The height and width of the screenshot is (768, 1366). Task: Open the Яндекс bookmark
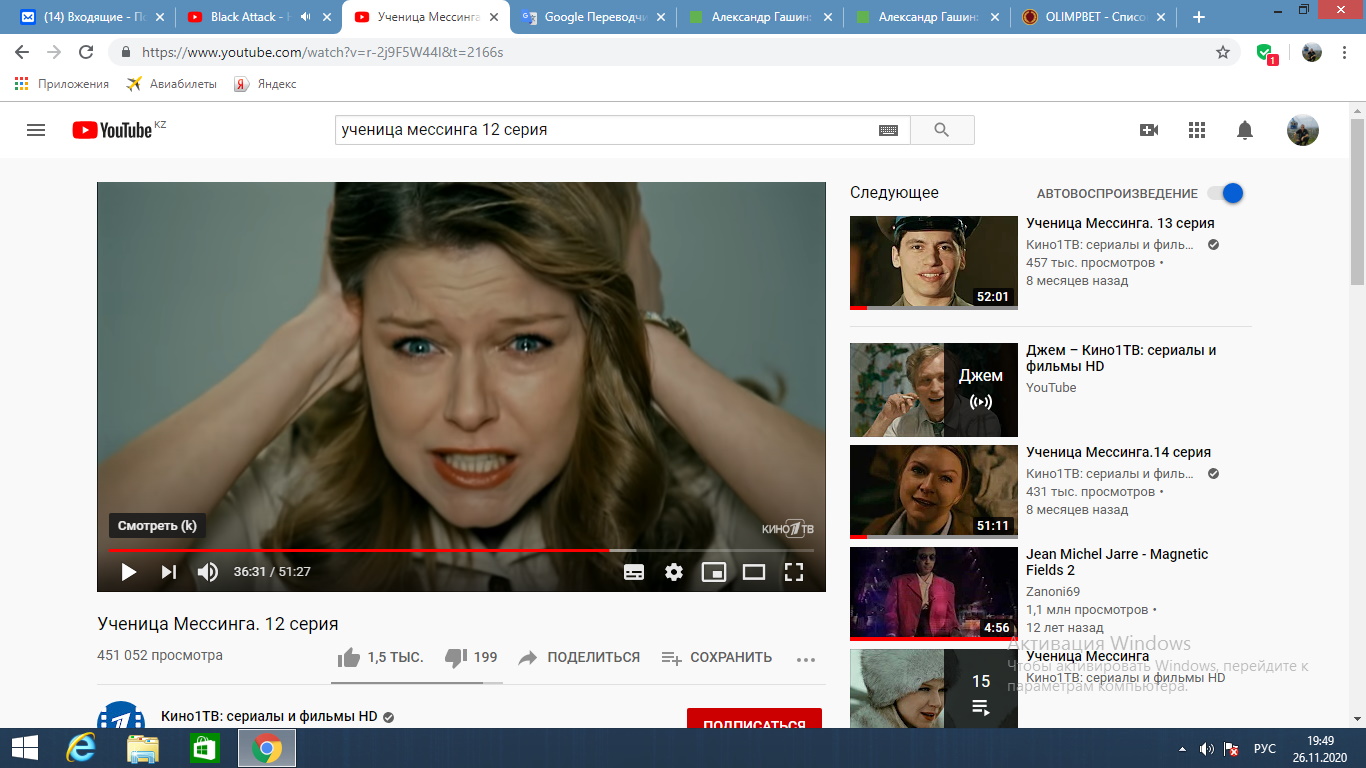coord(266,84)
